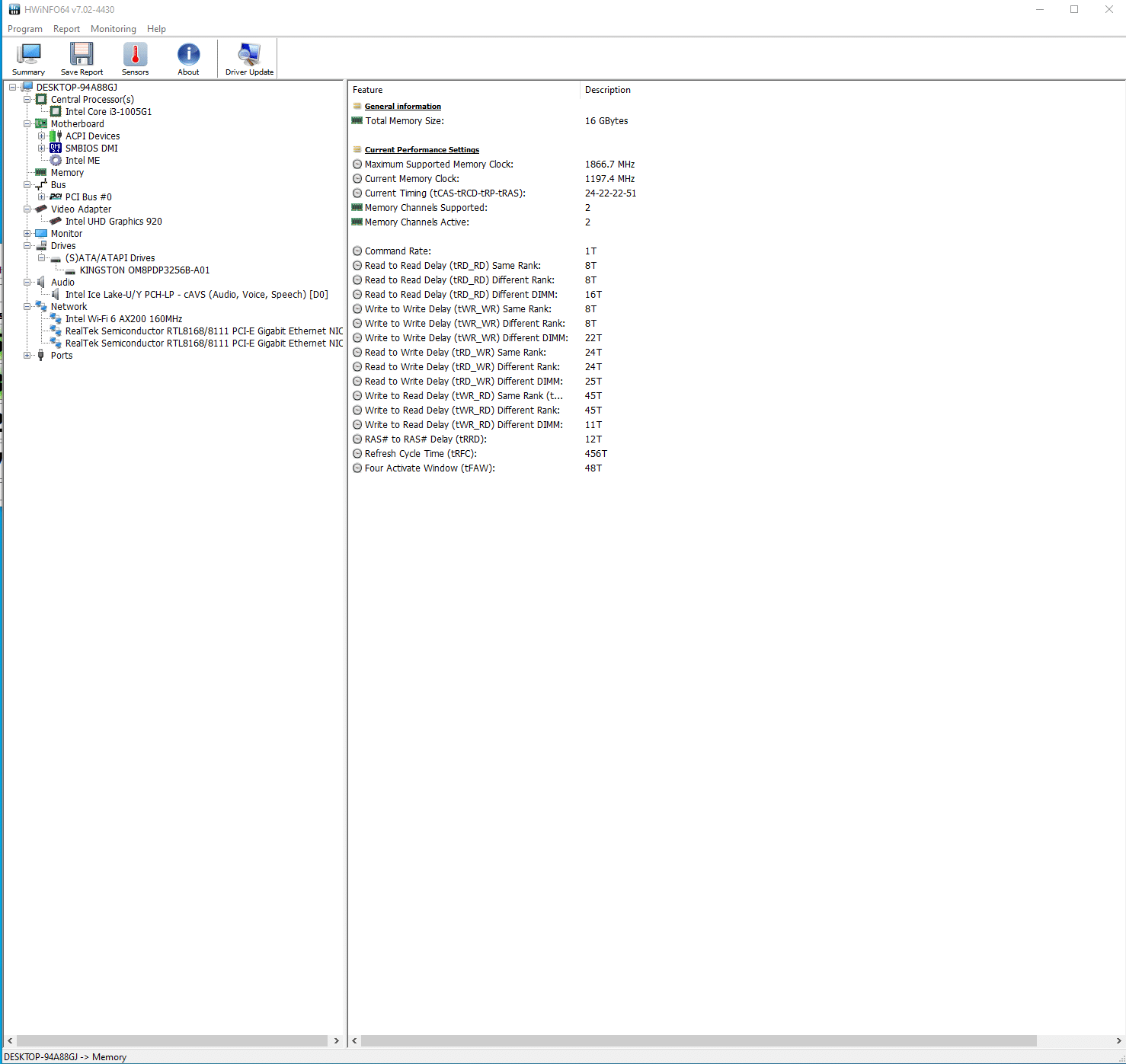1126x1064 pixels.
Task: Select the Intel ME gear icon
Action: pyautogui.click(x=56, y=160)
